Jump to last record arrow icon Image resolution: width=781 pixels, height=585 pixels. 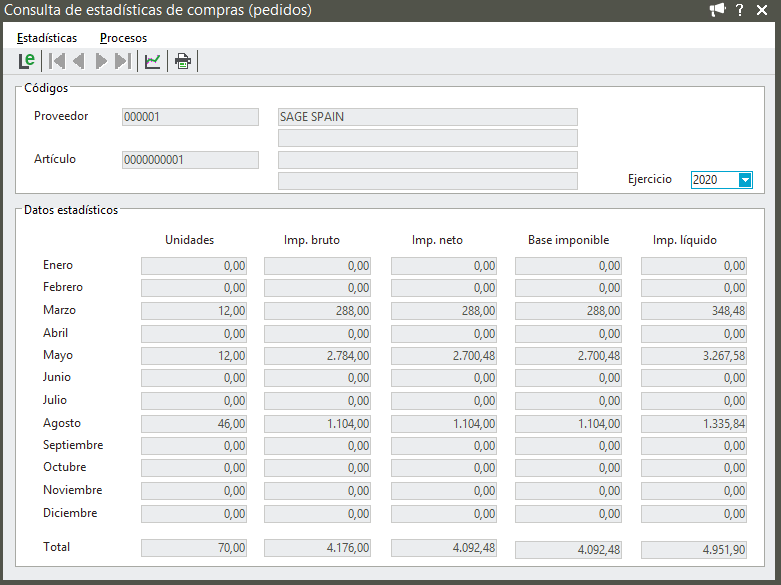[x=123, y=61]
